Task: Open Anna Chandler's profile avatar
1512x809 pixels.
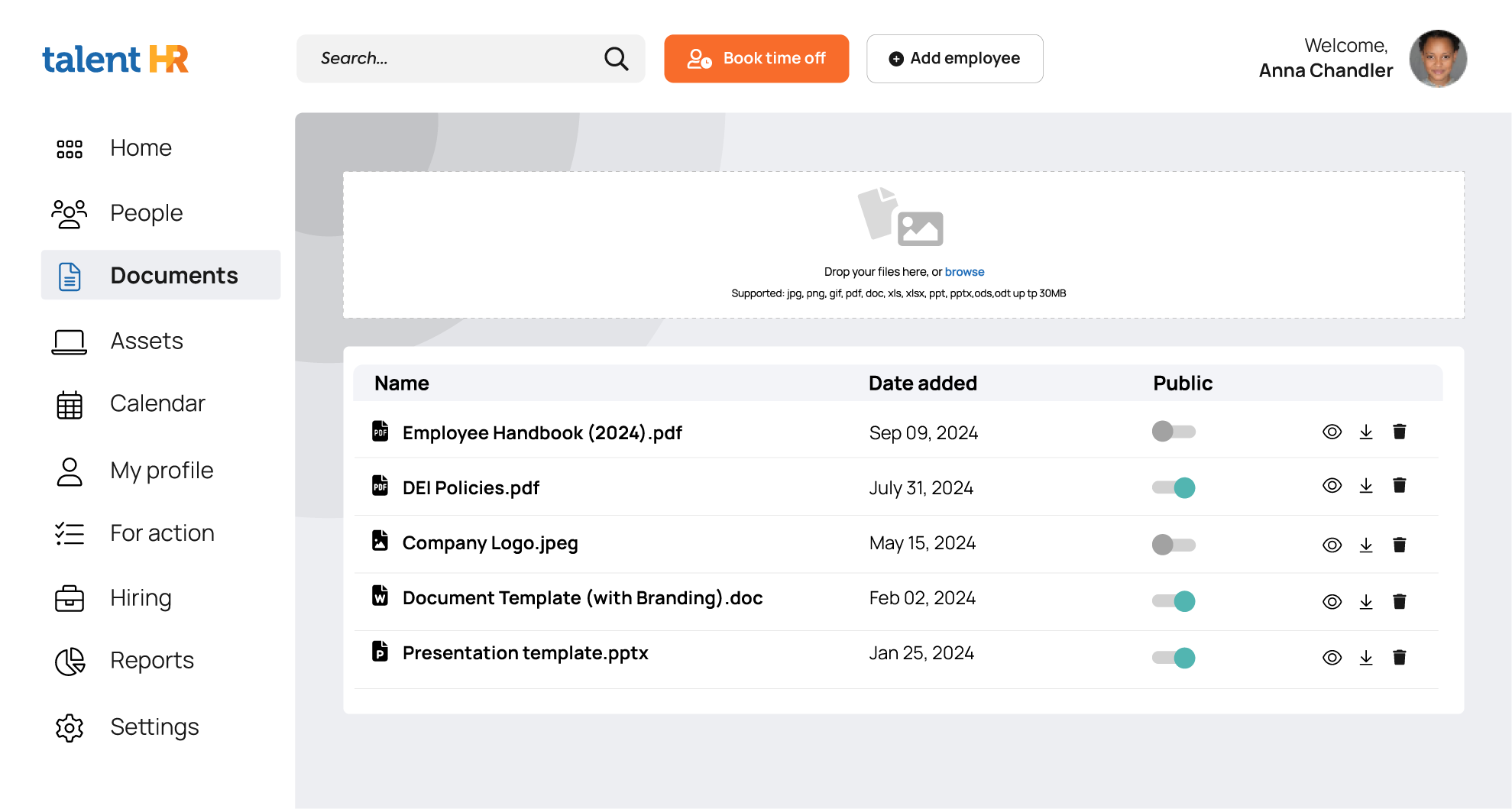Action: coord(1437,59)
